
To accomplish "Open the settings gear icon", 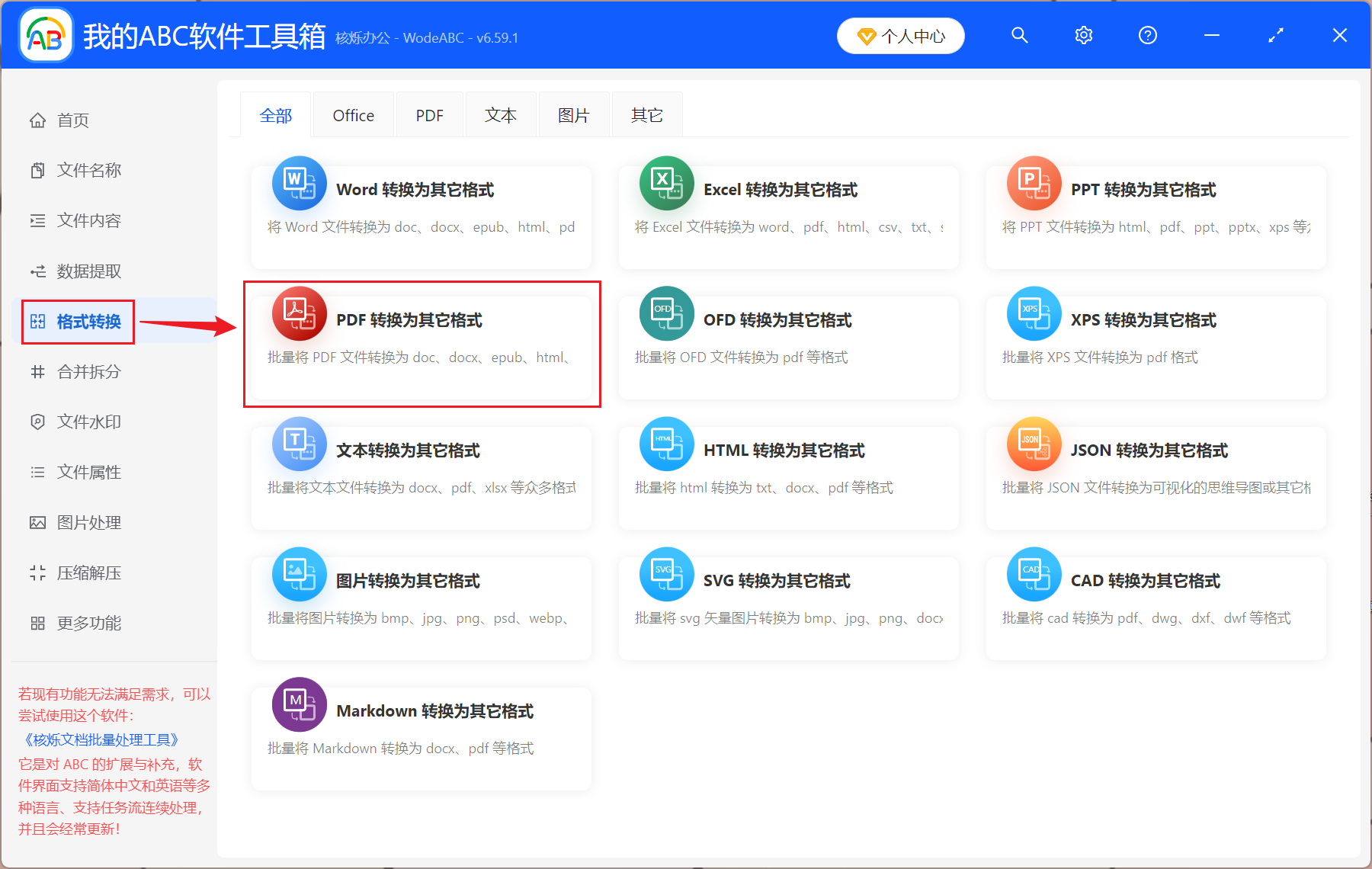I will pos(1084,35).
